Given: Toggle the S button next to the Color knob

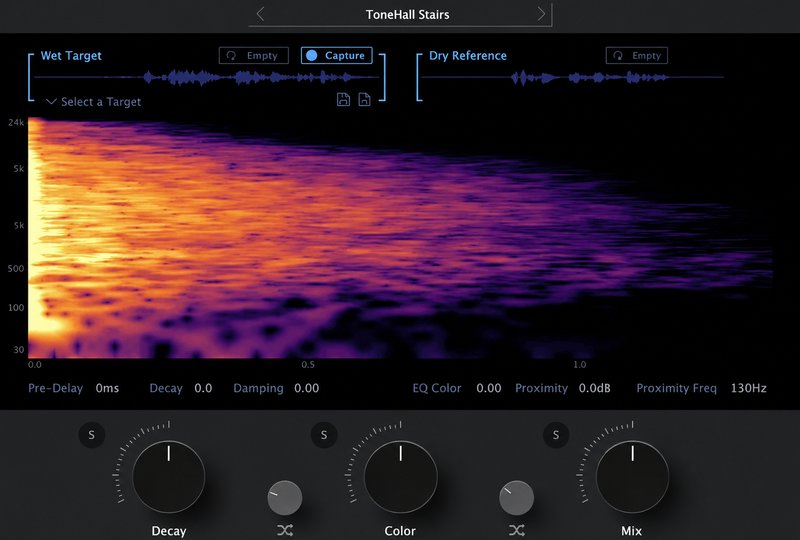Looking at the screenshot, I should 323,435.
